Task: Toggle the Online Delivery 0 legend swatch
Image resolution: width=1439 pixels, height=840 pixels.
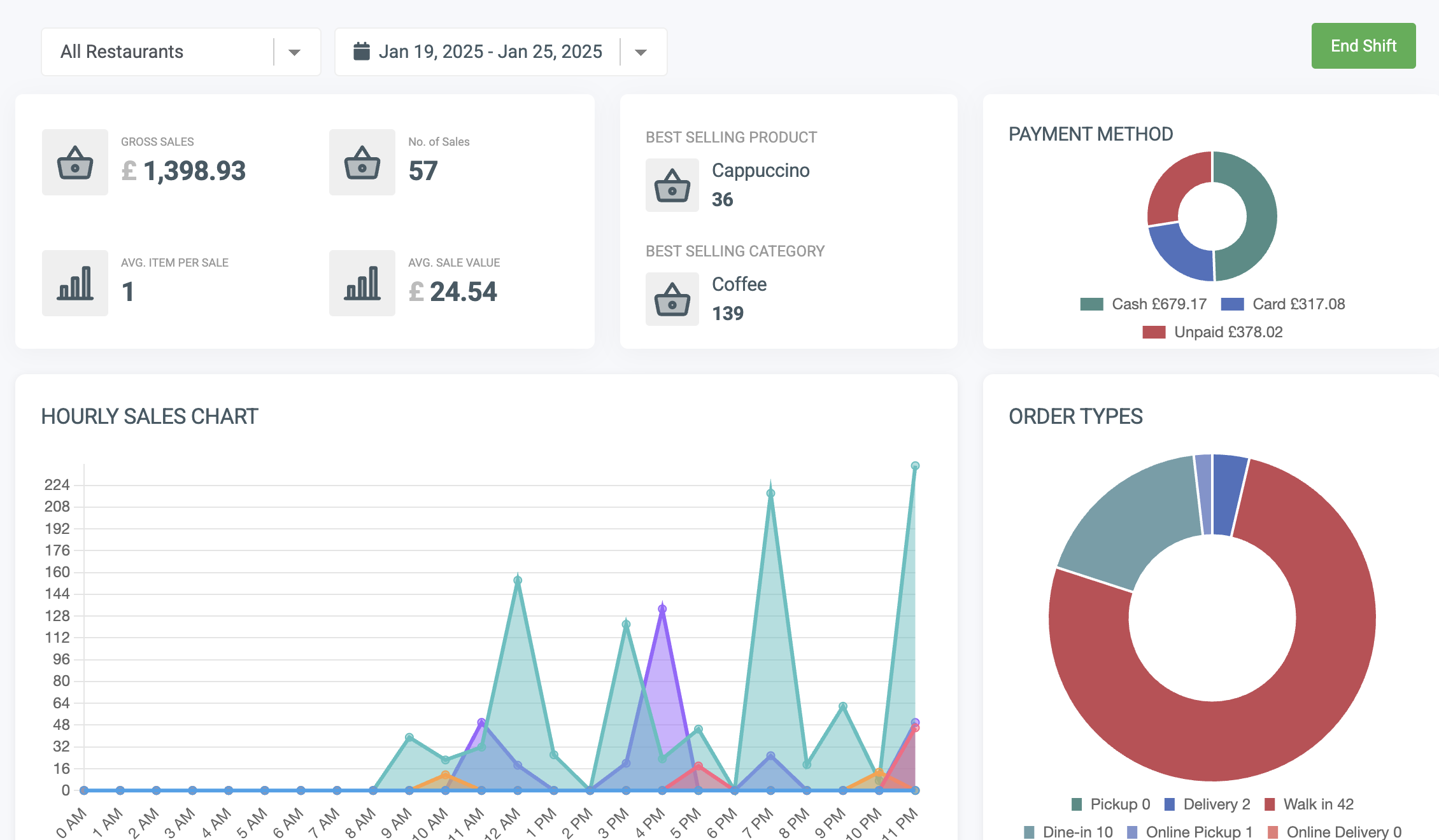Action: (x=1273, y=832)
